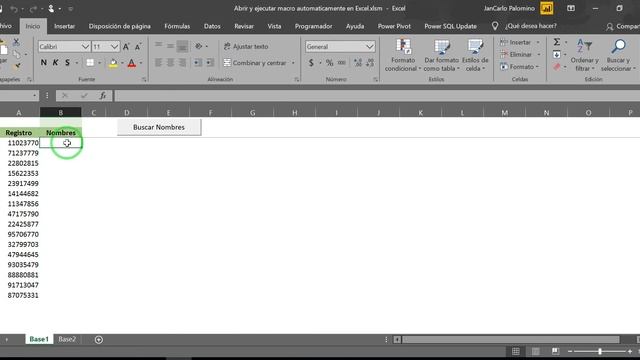Viewport: 640px width, 360px height.
Task: Set zoom with the zoom slider handle
Action: (x=600, y=351)
